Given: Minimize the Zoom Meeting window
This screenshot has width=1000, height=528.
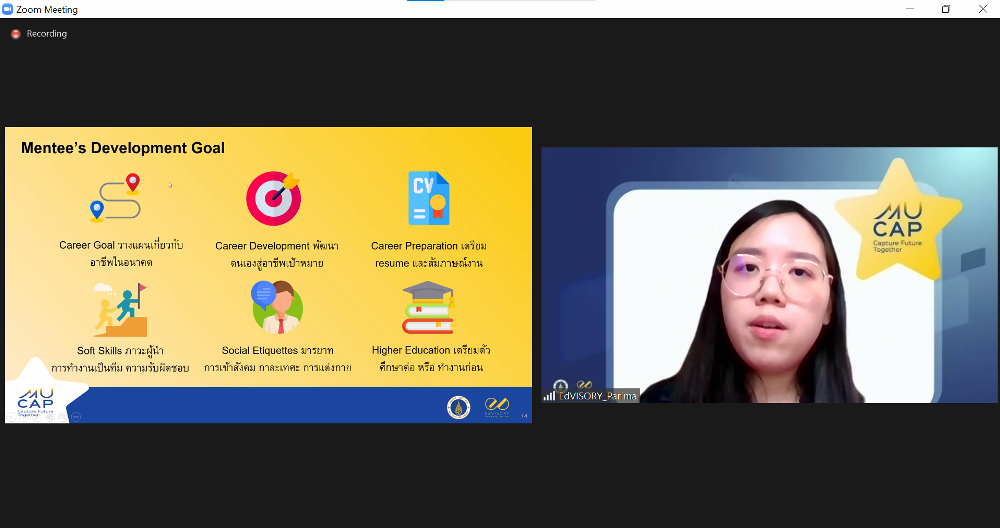Looking at the screenshot, I should tap(908, 9).
